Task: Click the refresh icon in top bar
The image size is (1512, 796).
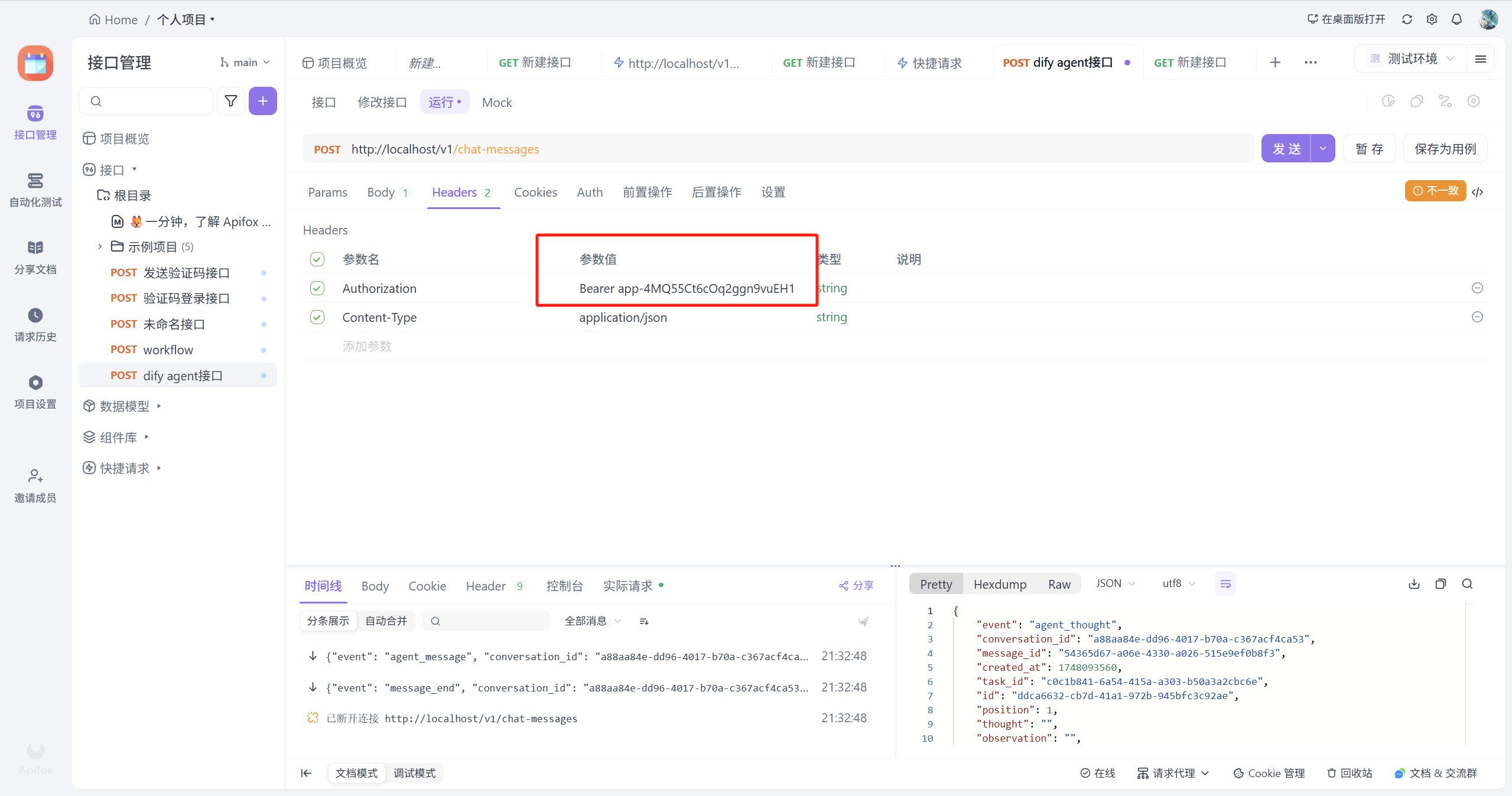Action: coord(1407,19)
